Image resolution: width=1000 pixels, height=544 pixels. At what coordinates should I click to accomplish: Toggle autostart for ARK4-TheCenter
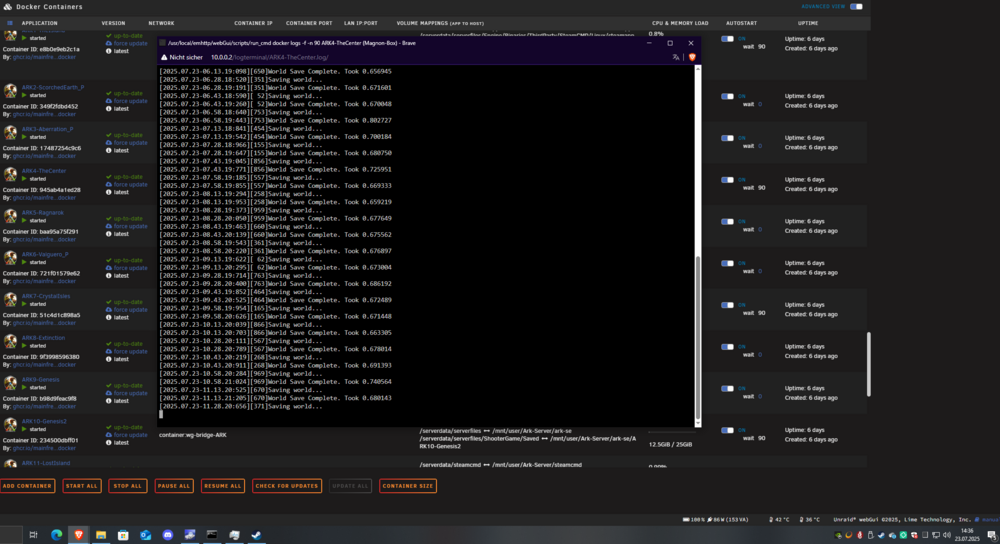coord(727,180)
